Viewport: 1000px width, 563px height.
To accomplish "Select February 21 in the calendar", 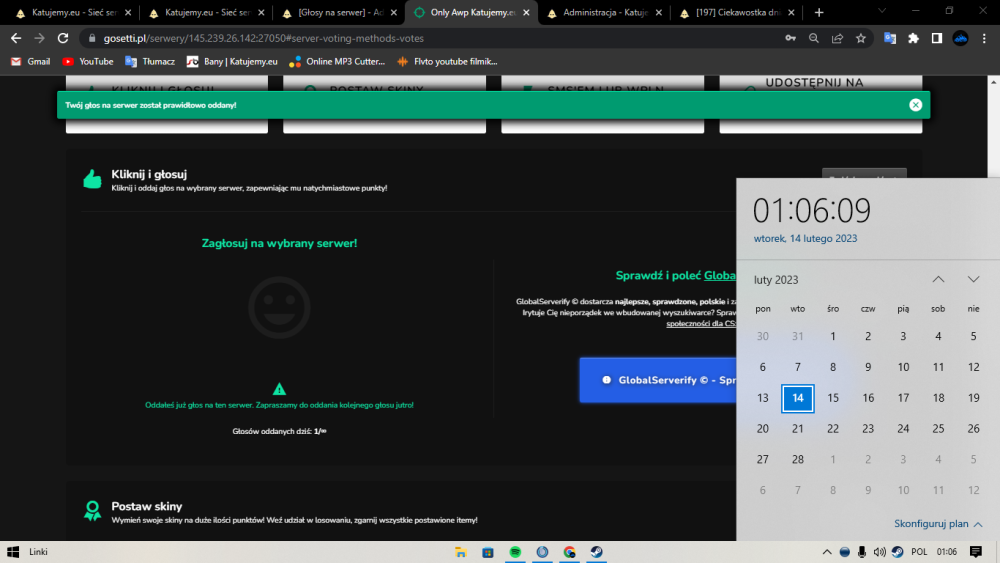I will coord(797,428).
